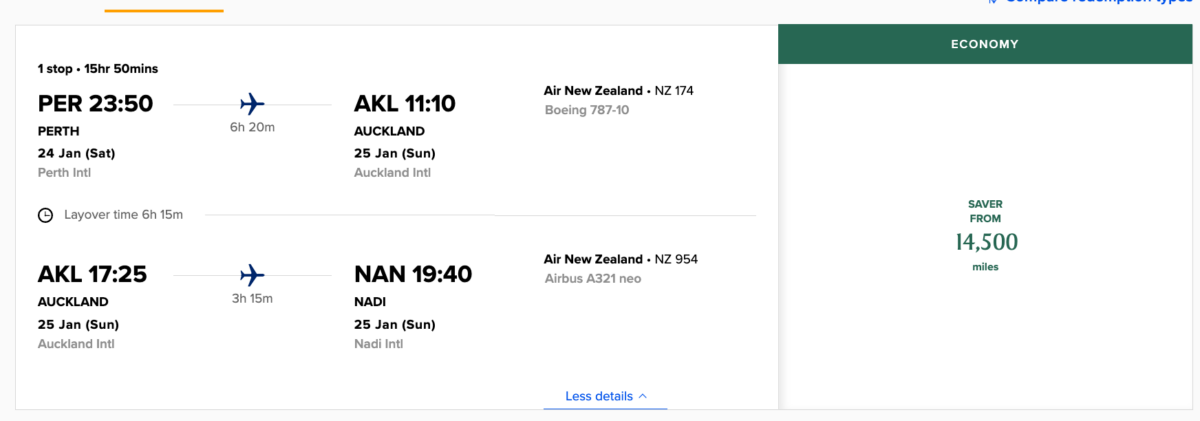This screenshot has width=1200, height=421.
Task: Click the AKL 17:25 departure time
Action: (92, 274)
